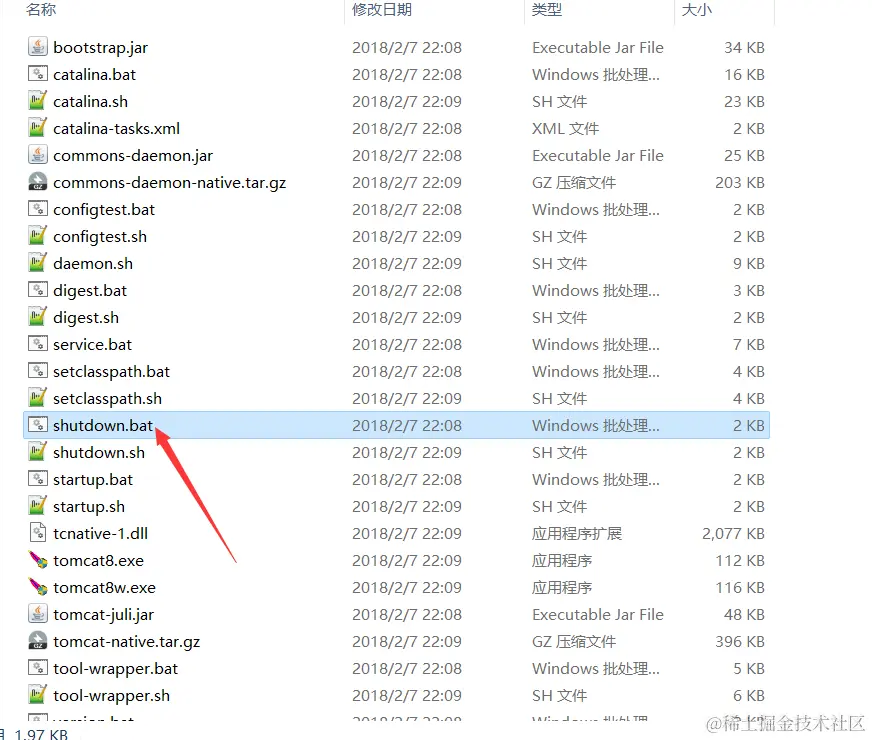This screenshot has height=740, width=872.
Task: Click the daemon.sh file icon
Action: [37, 263]
